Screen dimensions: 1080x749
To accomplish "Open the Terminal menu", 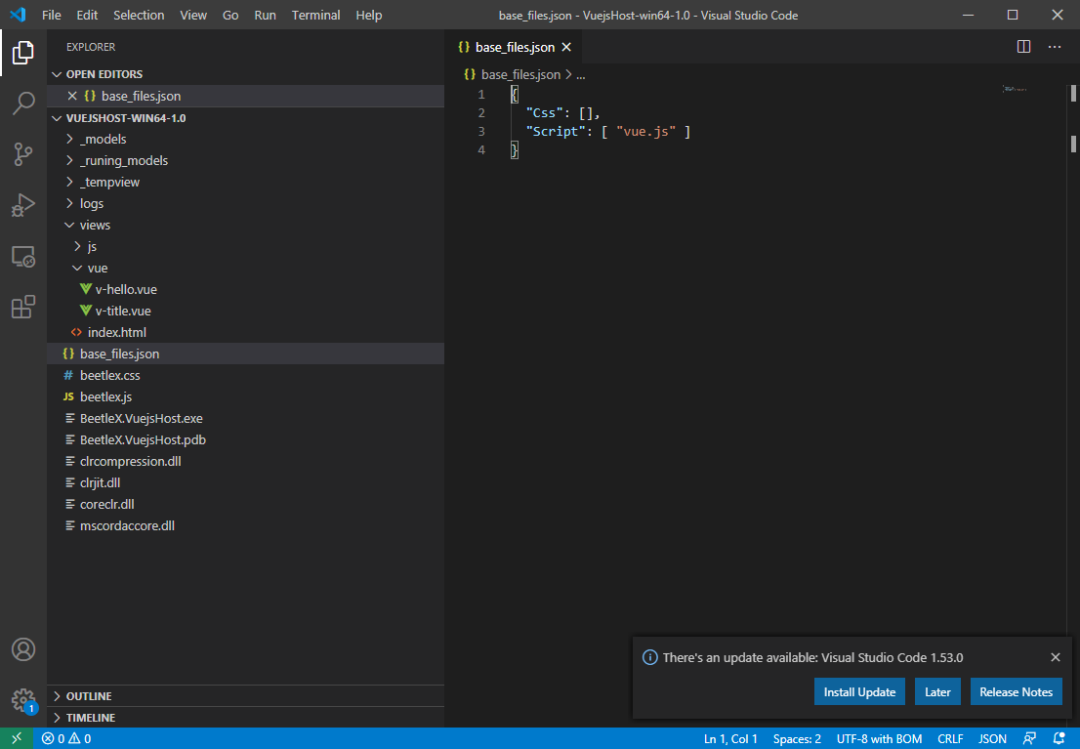I will [x=315, y=15].
